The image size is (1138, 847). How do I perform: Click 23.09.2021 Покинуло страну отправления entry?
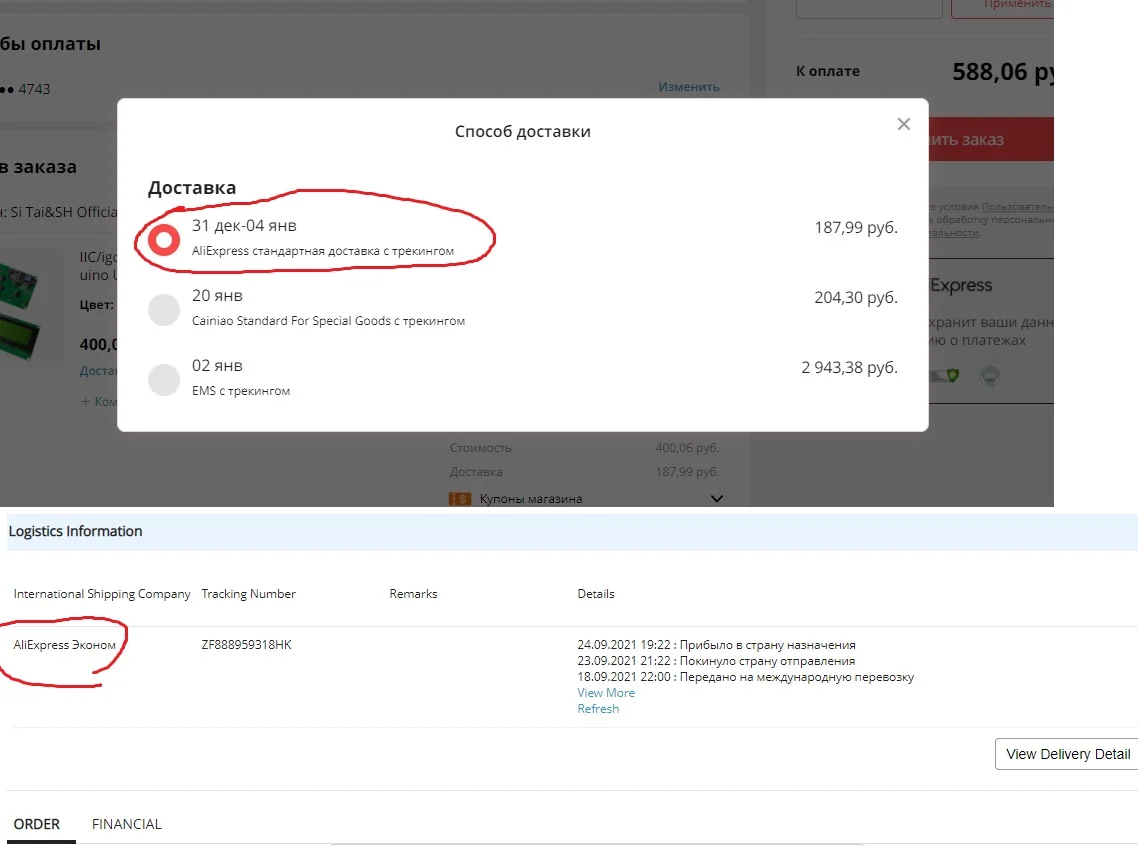716,660
